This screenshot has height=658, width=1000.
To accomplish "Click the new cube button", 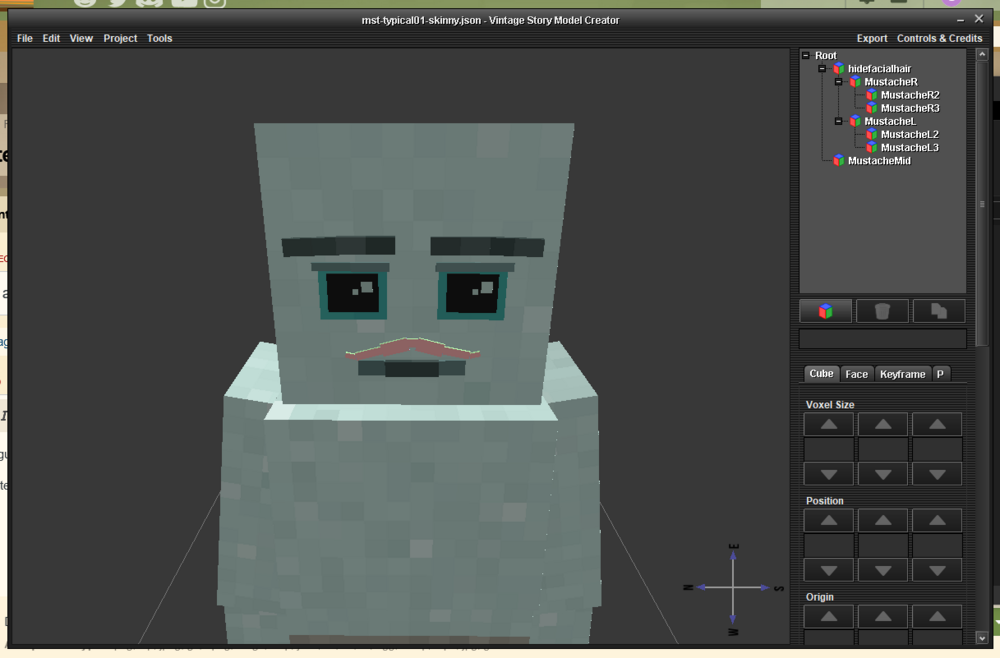I will (x=825, y=311).
